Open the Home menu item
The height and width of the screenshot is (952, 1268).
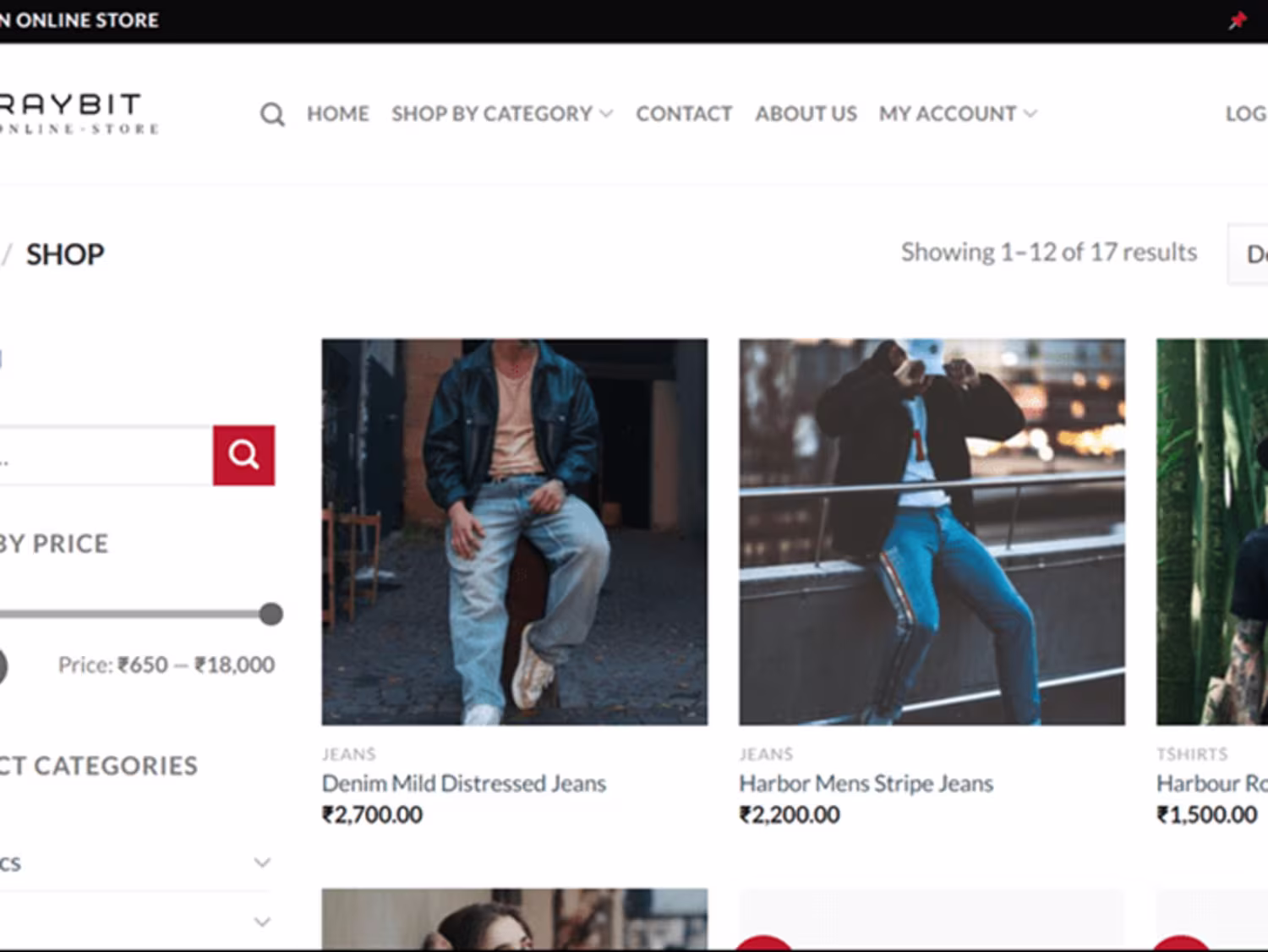point(337,113)
